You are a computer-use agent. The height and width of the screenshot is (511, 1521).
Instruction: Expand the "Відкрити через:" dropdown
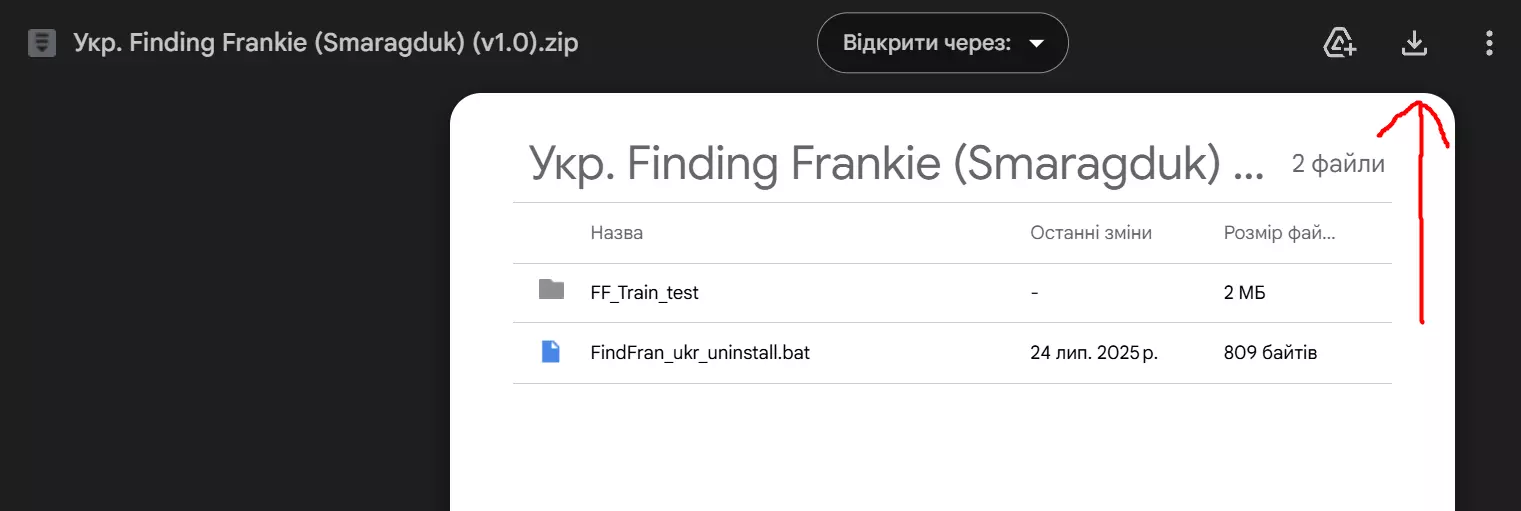(x=1037, y=43)
